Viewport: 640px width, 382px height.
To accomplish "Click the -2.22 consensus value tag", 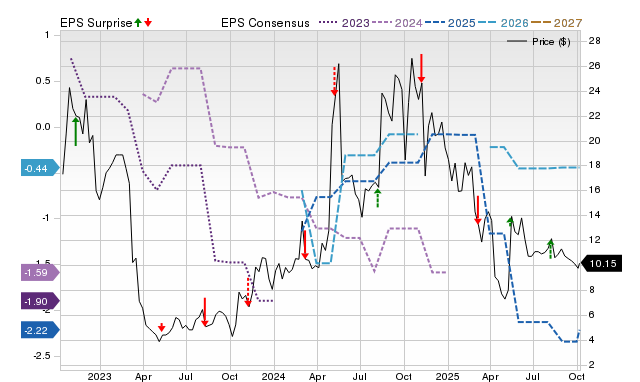I will pyautogui.click(x=40, y=330).
